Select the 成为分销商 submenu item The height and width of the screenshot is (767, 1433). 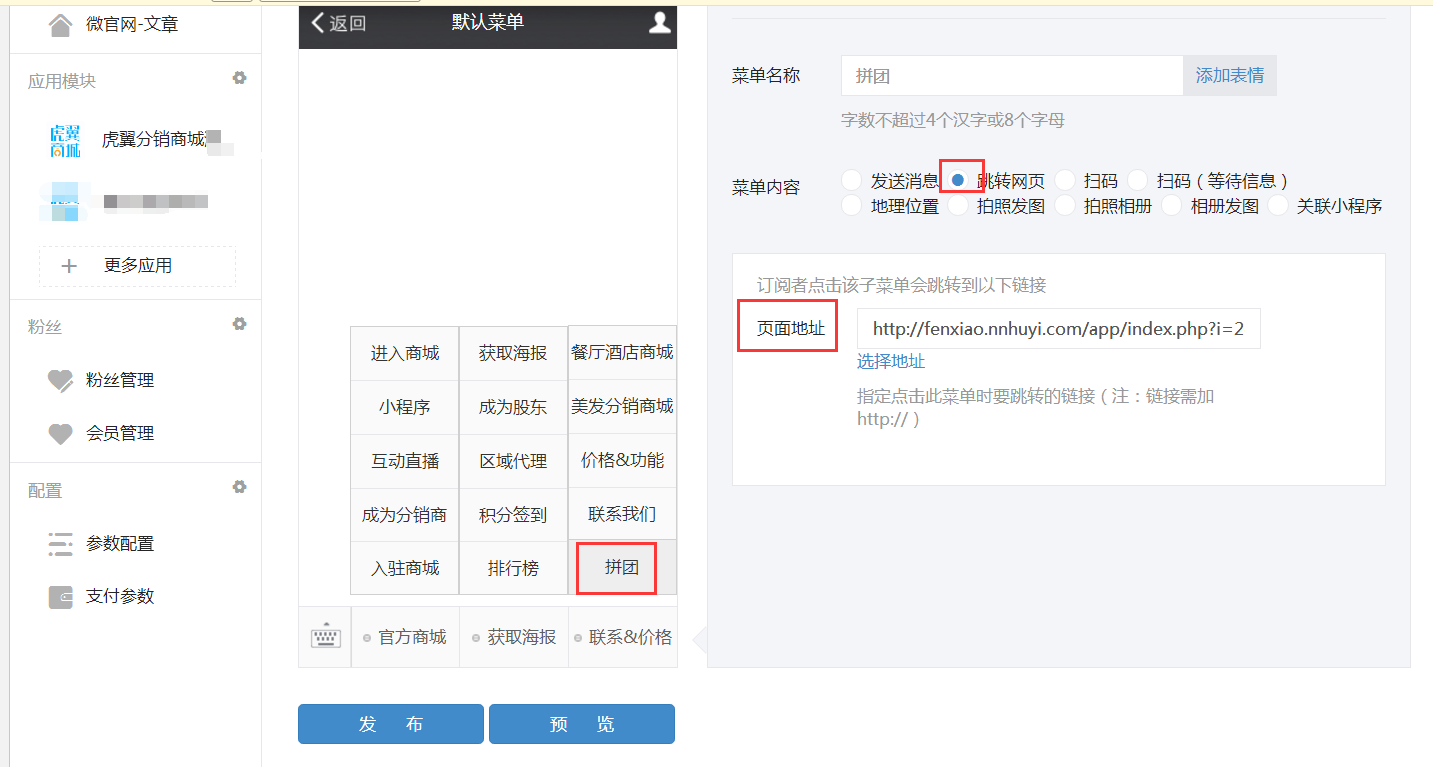[405, 515]
